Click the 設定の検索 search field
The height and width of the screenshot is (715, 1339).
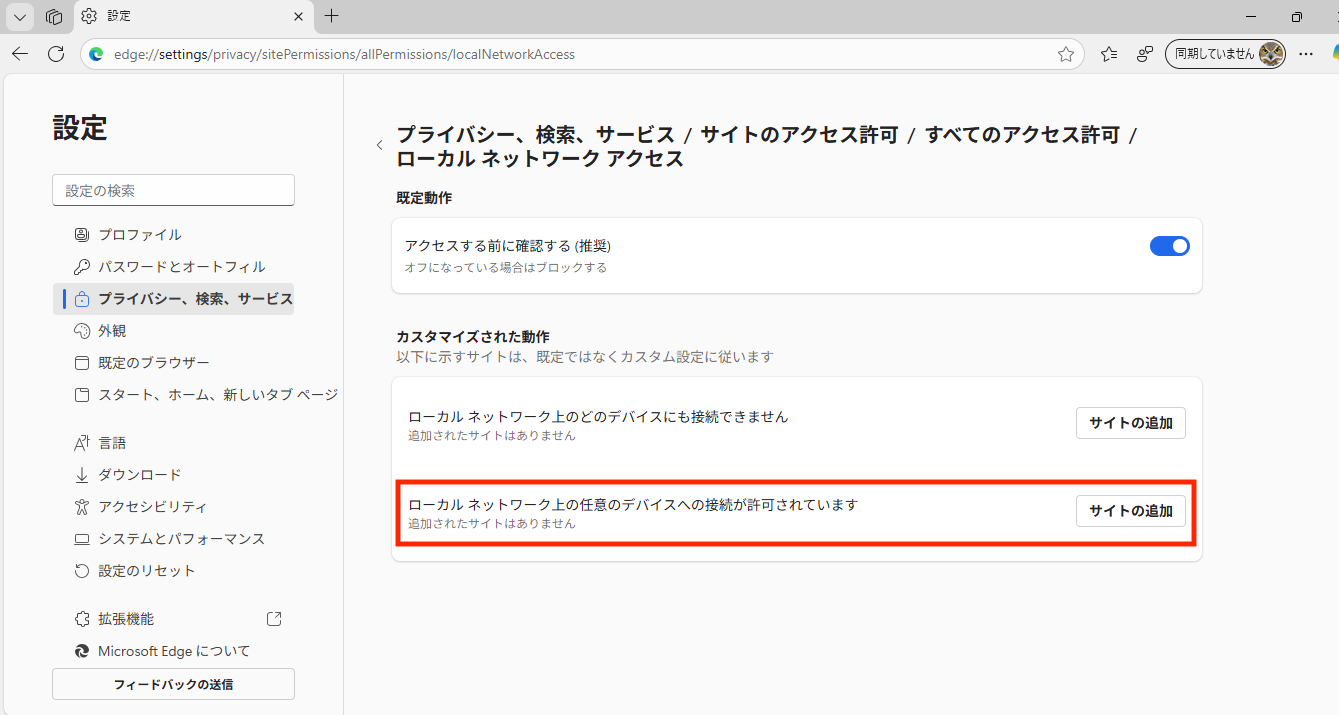point(173,190)
